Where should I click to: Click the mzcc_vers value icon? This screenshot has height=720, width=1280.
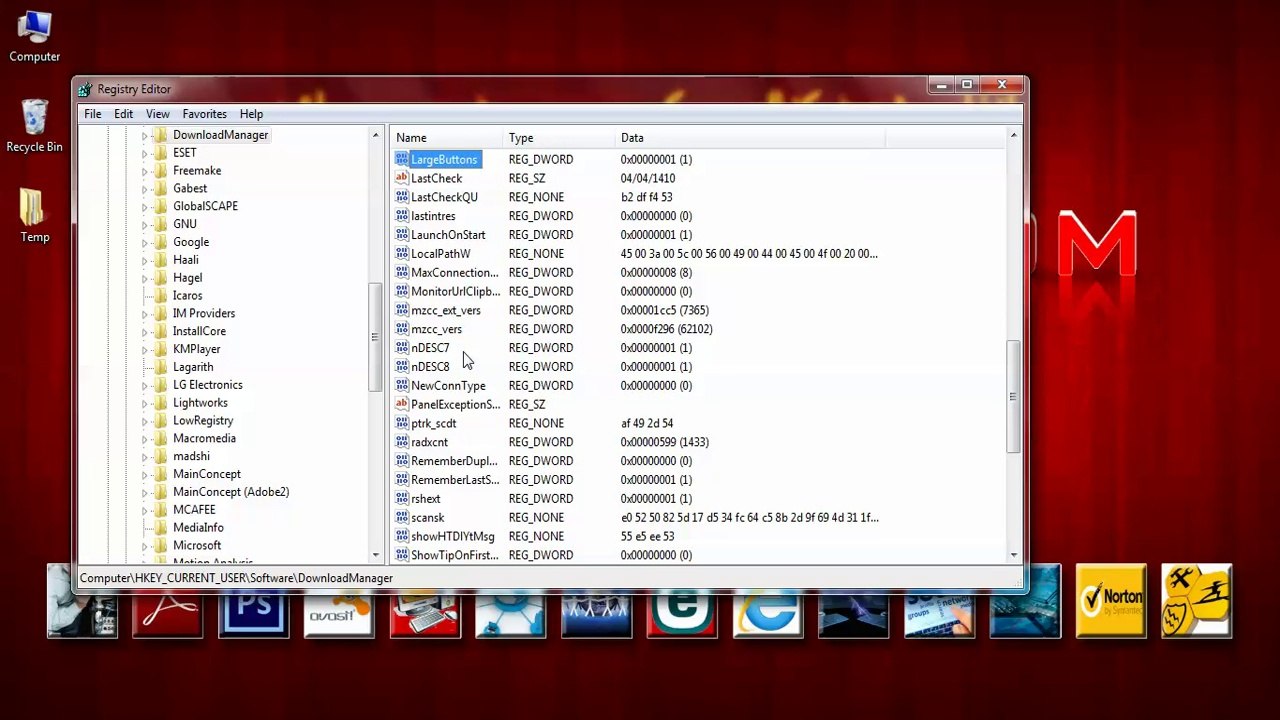[402, 329]
